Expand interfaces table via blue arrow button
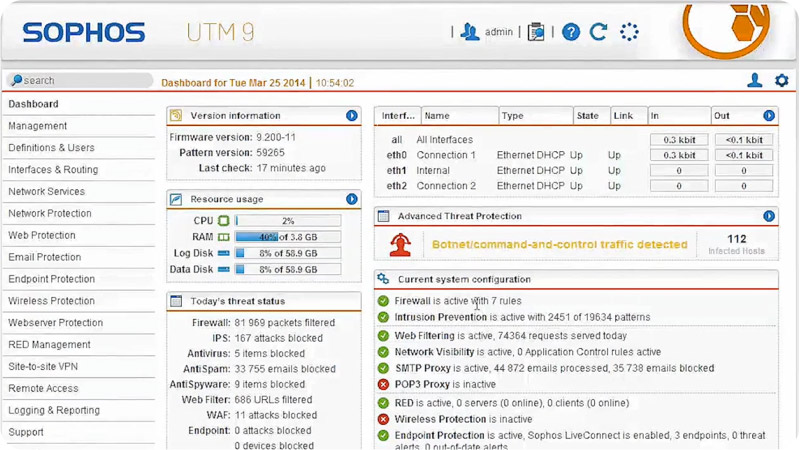The height and width of the screenshot is (450, 800). coord(769,115)
